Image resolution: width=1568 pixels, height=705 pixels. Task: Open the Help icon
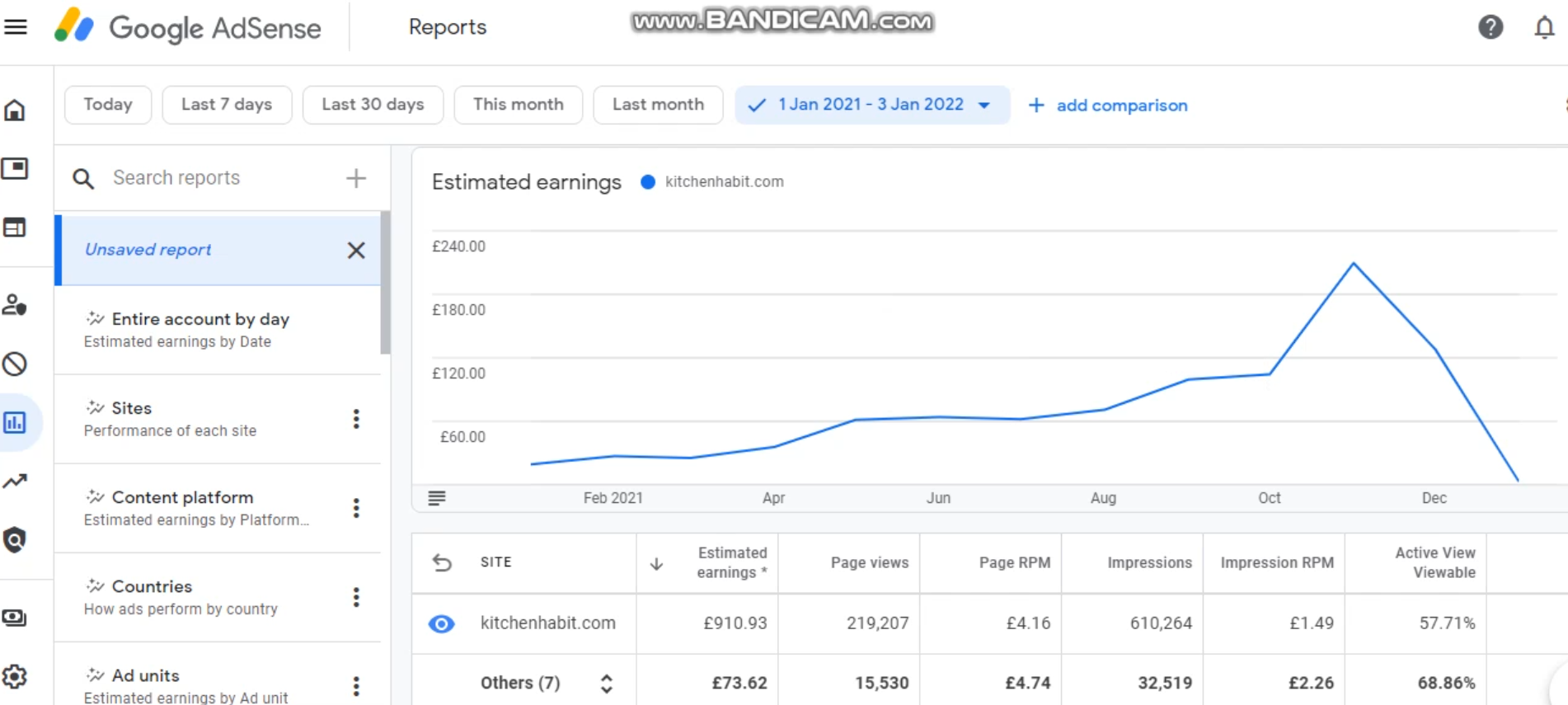pos(1491,27)
